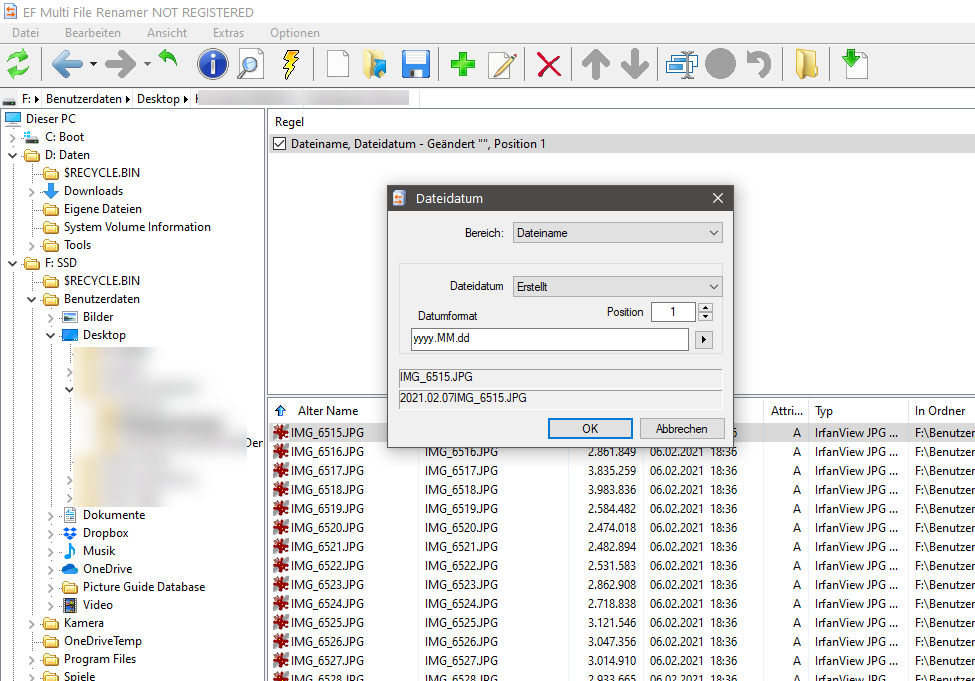Open the Optionen menu
The width and height of the screenshot is (975, 681).
coord(295,33)
